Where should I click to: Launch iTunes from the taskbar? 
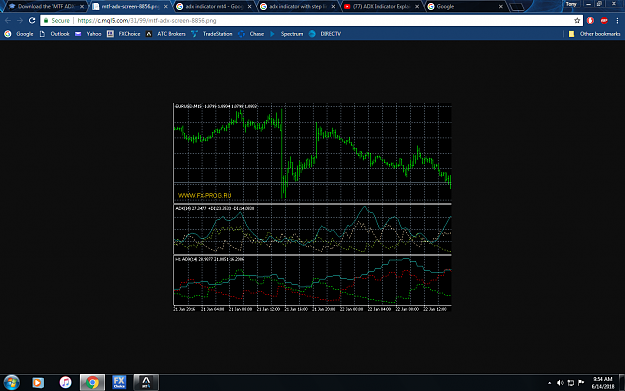click(x=65, y=383)
